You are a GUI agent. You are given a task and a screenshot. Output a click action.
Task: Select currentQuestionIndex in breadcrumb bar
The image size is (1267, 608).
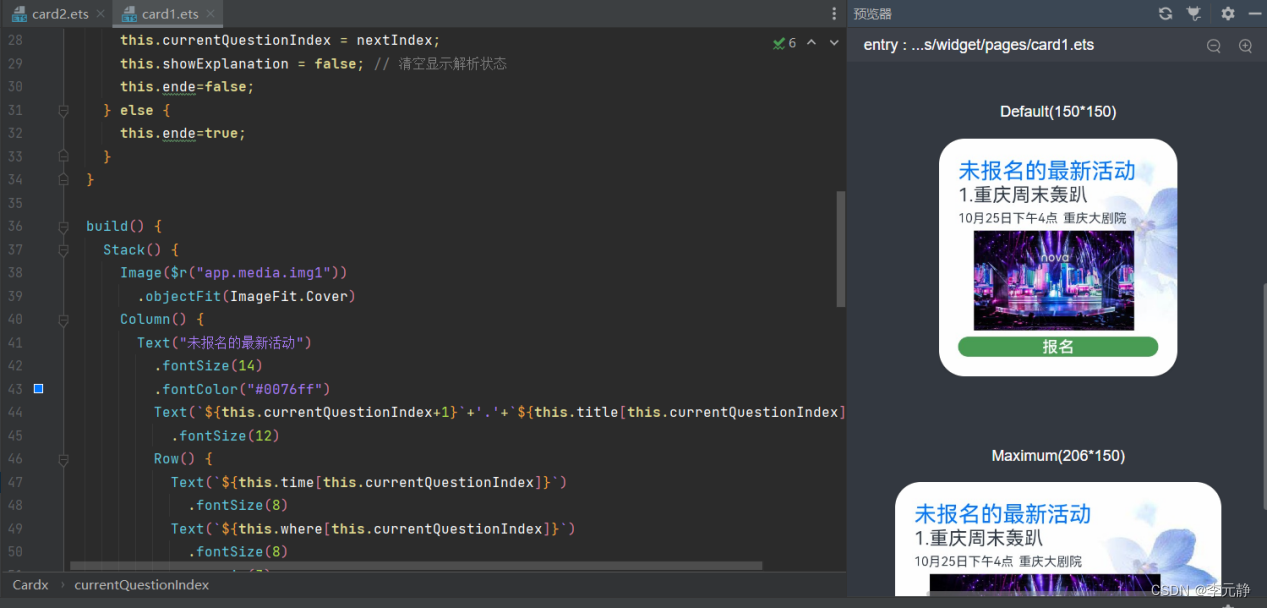pyautogui.click(x=142, y=585)
